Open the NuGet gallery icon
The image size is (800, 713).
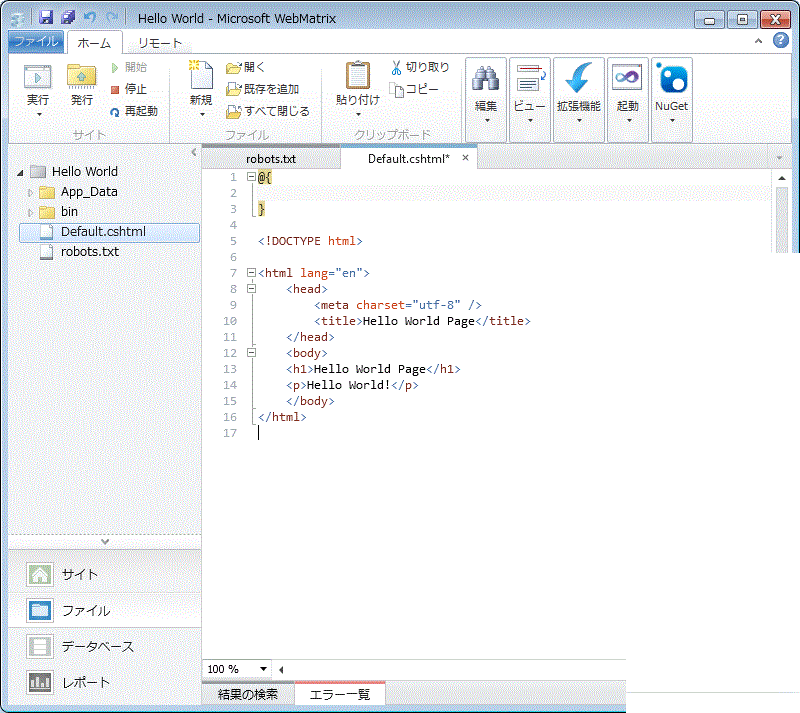[671, 100]
